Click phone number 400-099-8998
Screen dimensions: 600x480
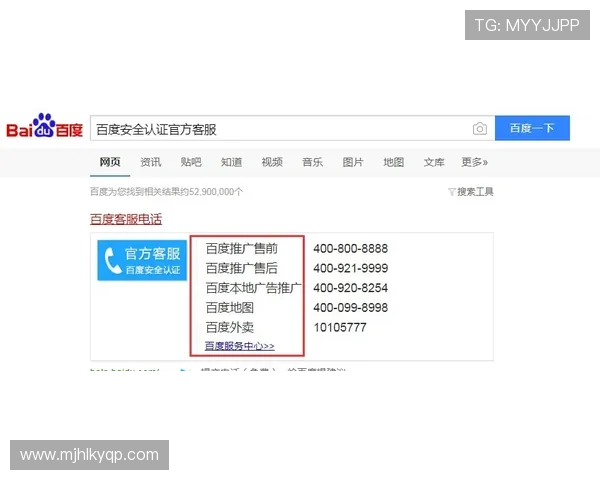(351, 308)
